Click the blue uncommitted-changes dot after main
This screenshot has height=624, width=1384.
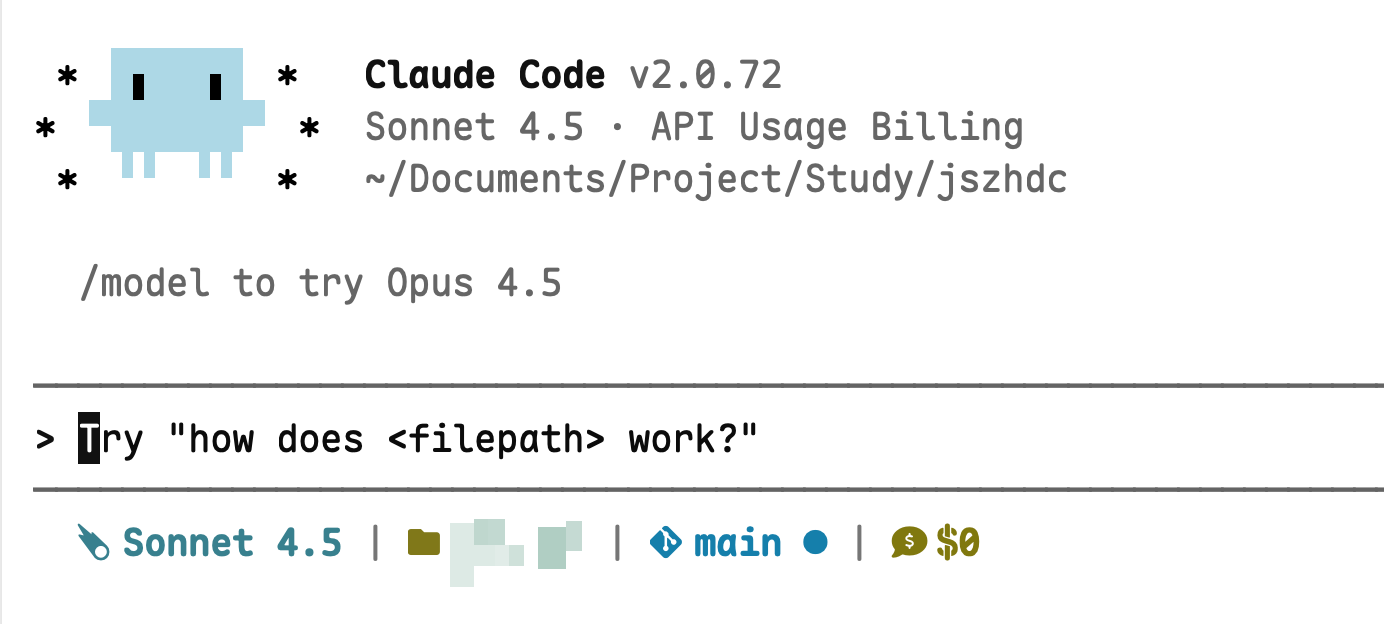[816, 543]
